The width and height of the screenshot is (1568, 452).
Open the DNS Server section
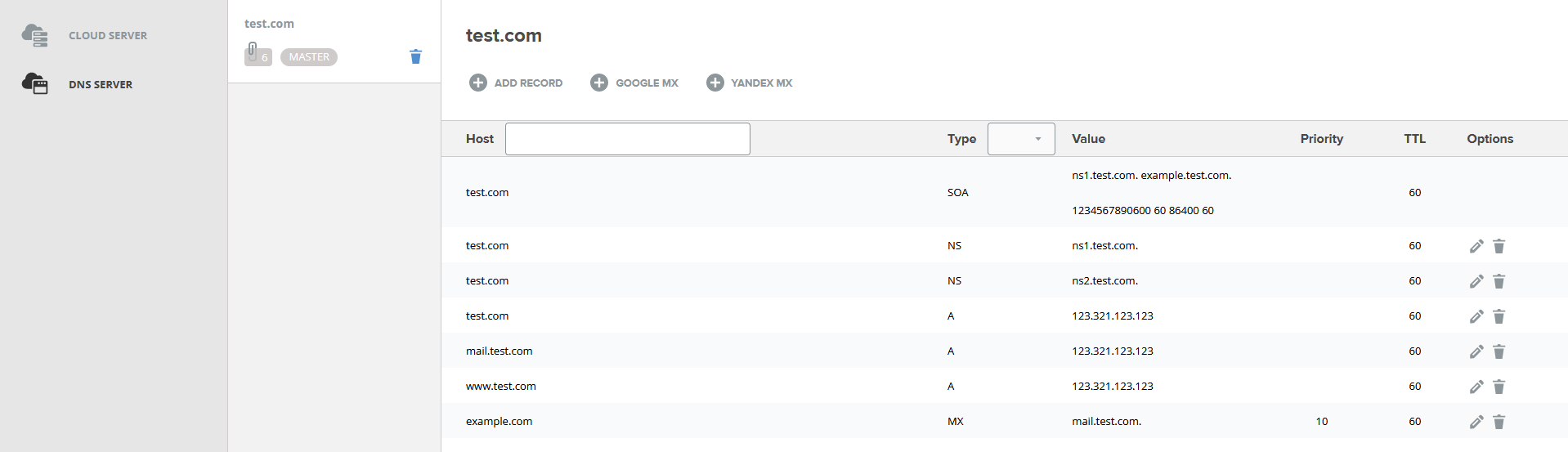pyautogui.click(x=100, y=84)
